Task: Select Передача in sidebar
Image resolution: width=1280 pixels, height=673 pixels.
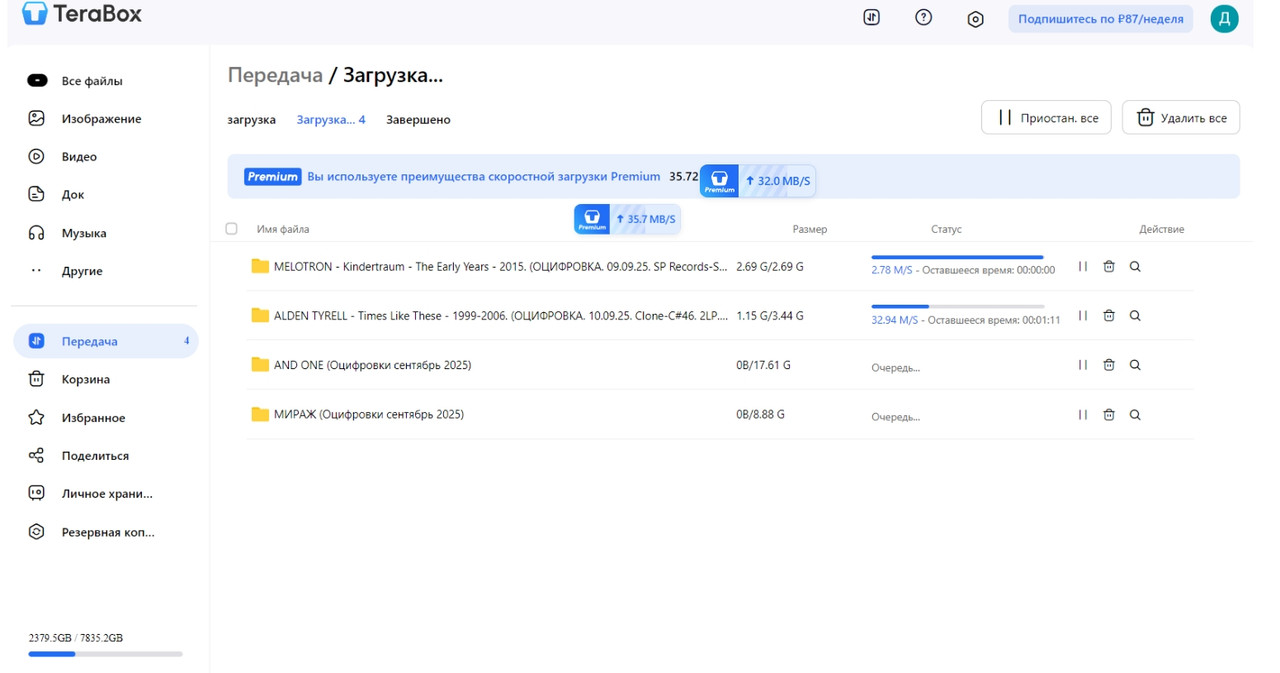Action: (x=105, y=341)
